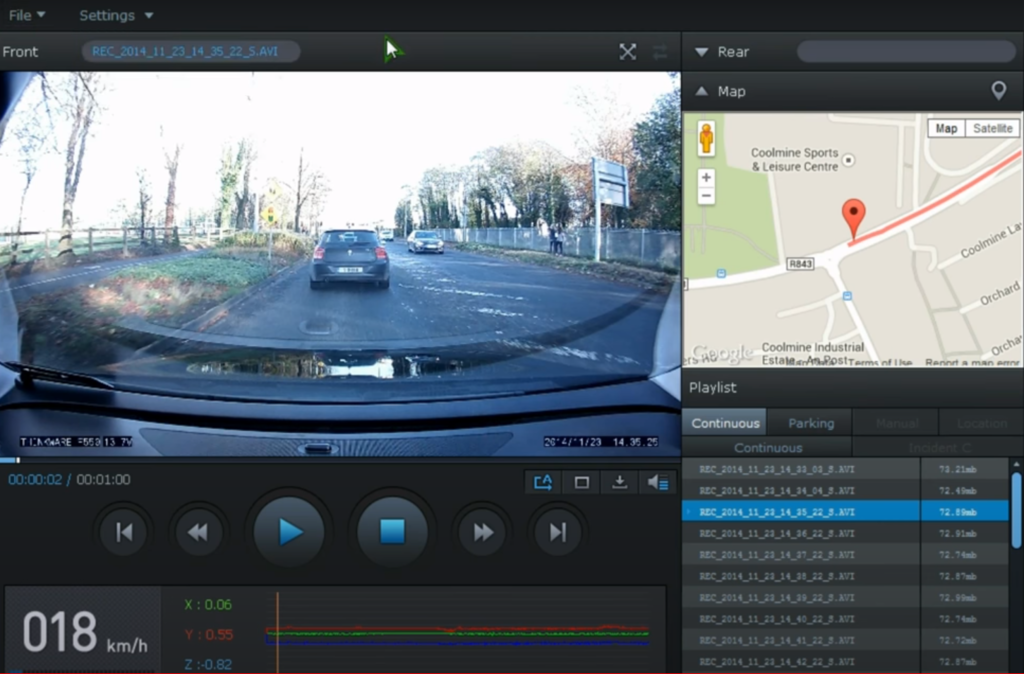Viewport: 1024px width, 674px height.
Task: Toggle fullscreen on the front video
Action: (x=627, y=52)
